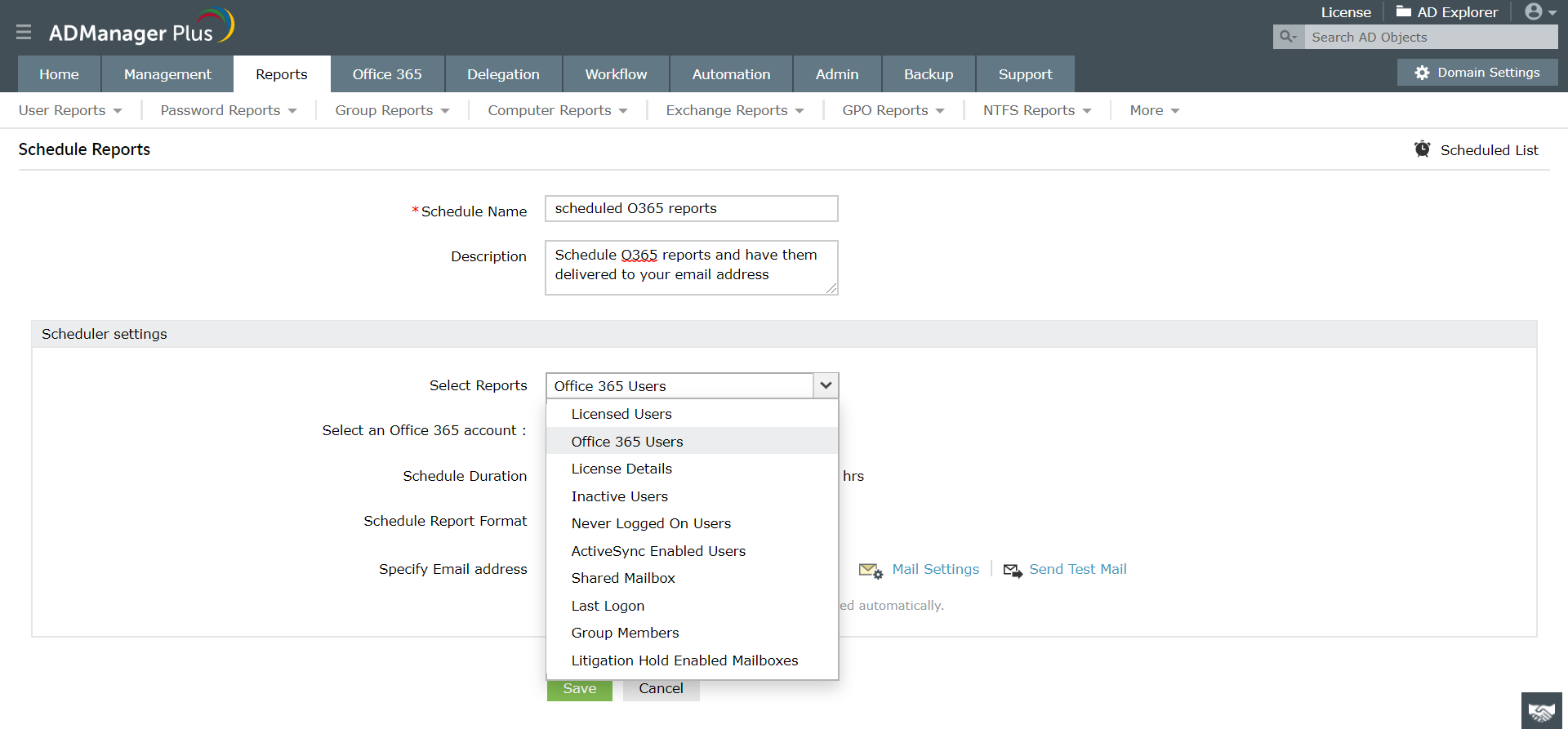Viewport: 1568px width, 747px height.
Task: Expand the Computer Reports menu
Action: (x=558, y=110)
